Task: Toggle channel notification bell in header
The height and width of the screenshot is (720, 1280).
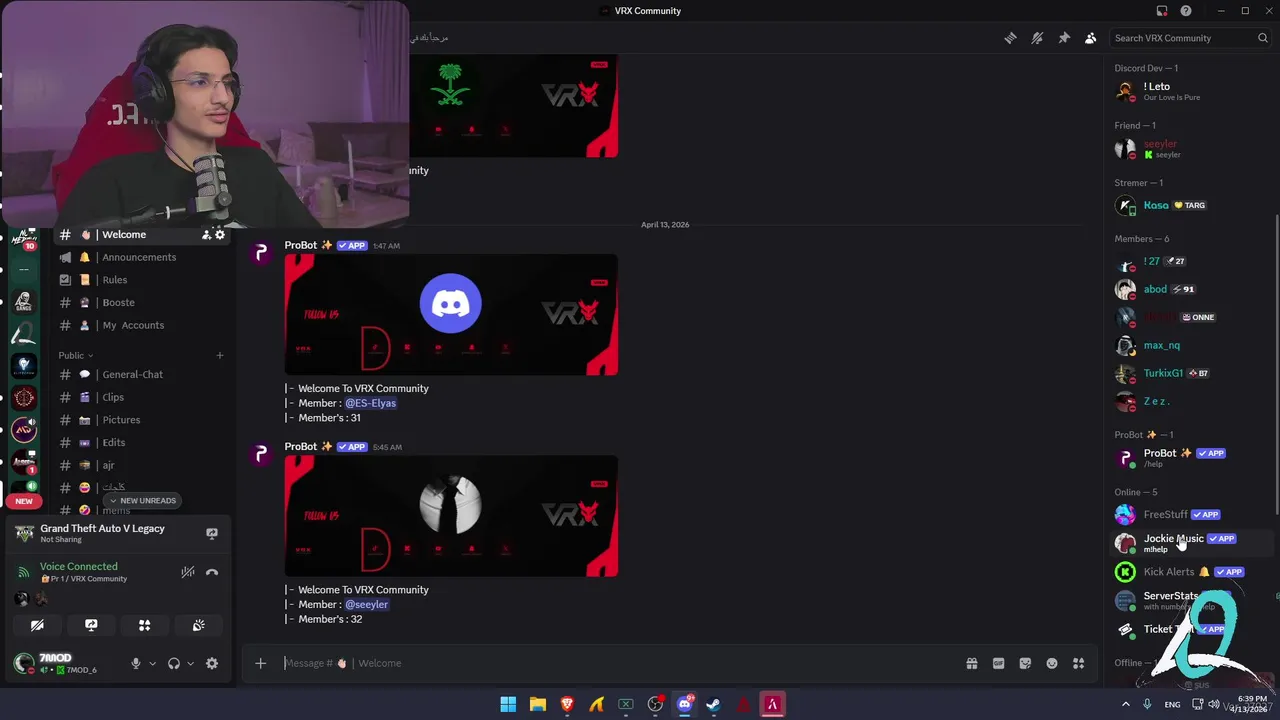Action: click(x=1037, y=38)
